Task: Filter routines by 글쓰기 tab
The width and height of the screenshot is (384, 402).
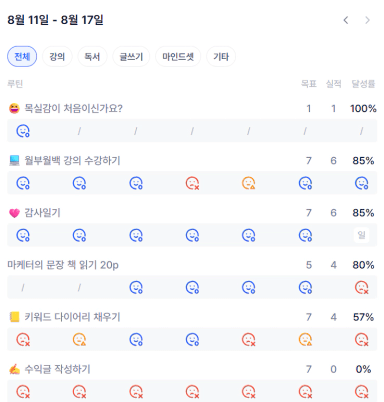Action: click(131, 56)
